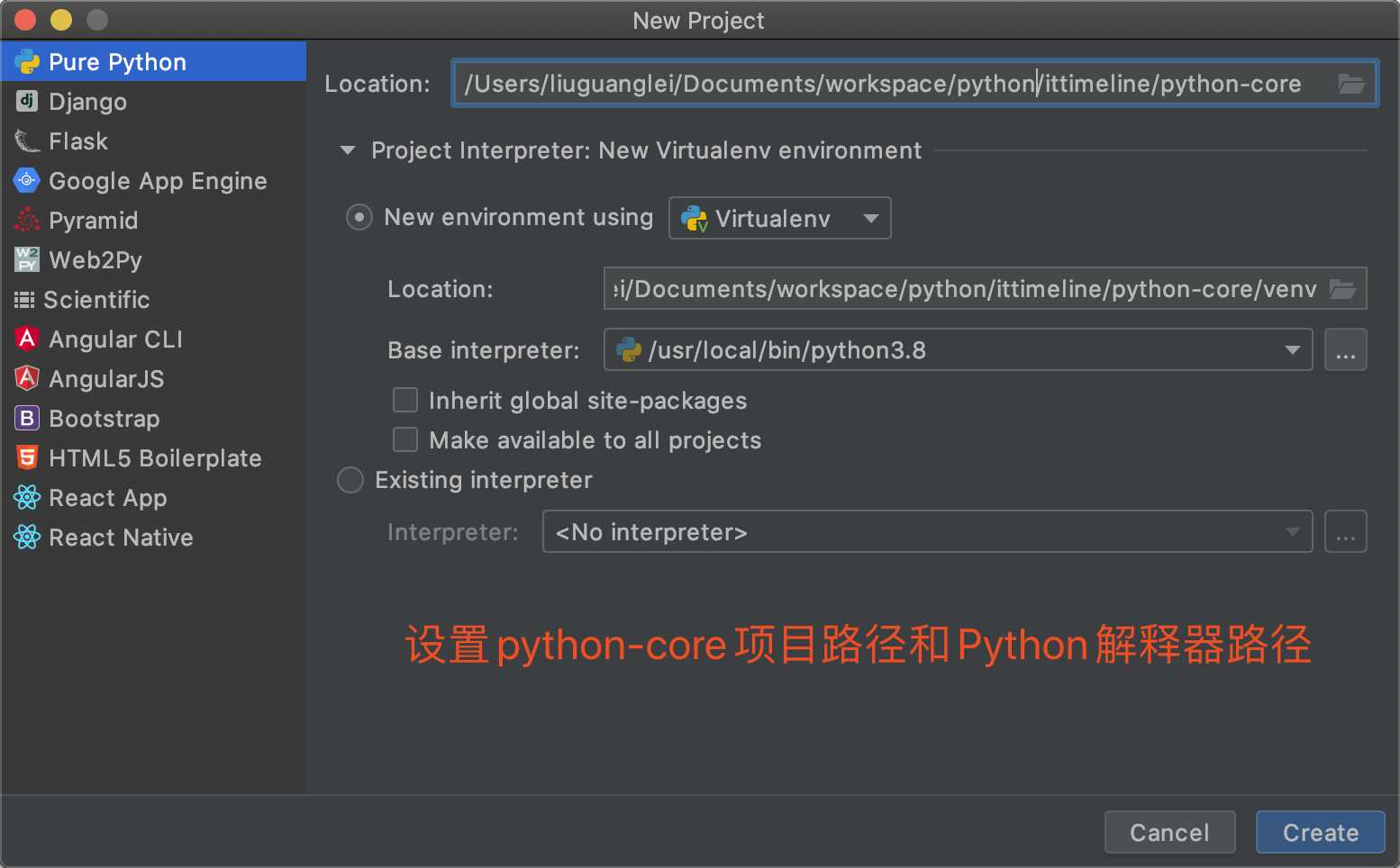Viewport: 1400px width, 868px height.
Task: Click the Bootstrap B icon
Action: coord(27,418)
